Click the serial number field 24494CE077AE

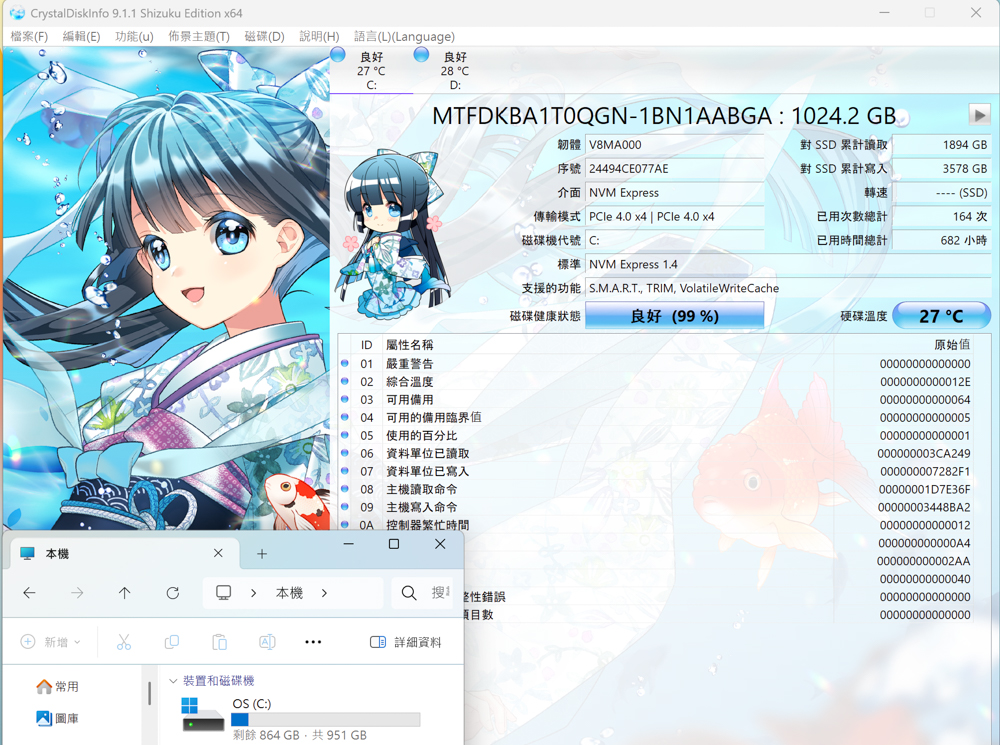[675, 168]
